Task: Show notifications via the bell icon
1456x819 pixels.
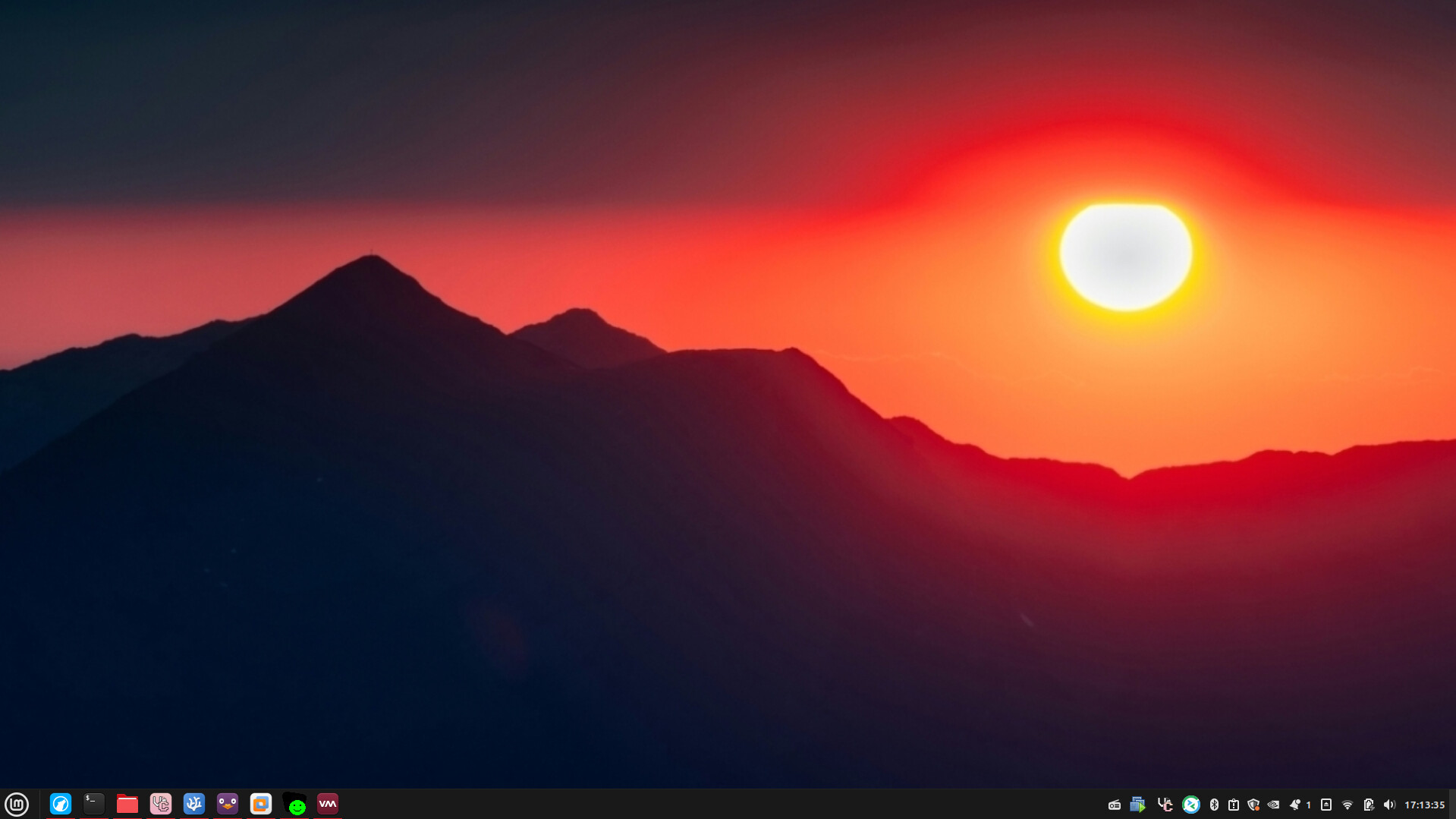Action: pos(1295,805)
